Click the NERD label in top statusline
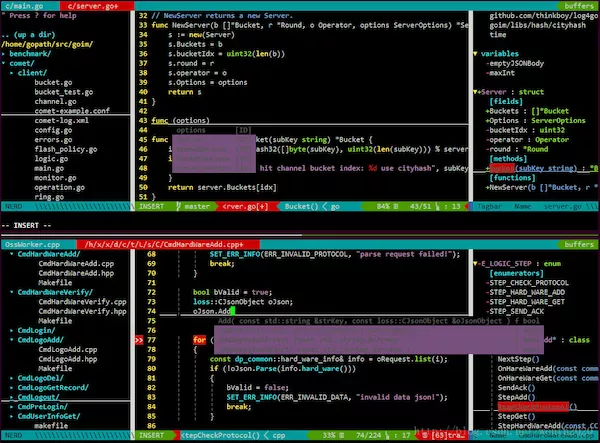Viewport: 600px width, 443px height. (13, 206)
